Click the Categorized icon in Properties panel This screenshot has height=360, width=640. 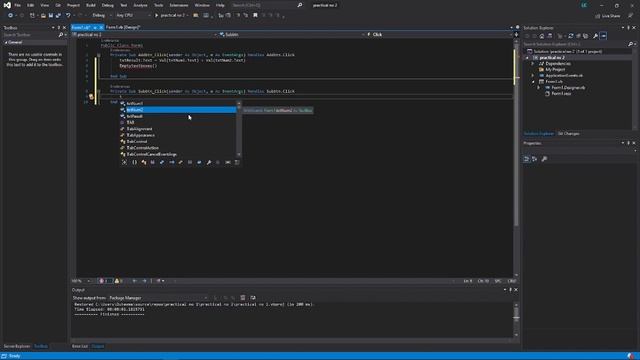pos(527,159)
